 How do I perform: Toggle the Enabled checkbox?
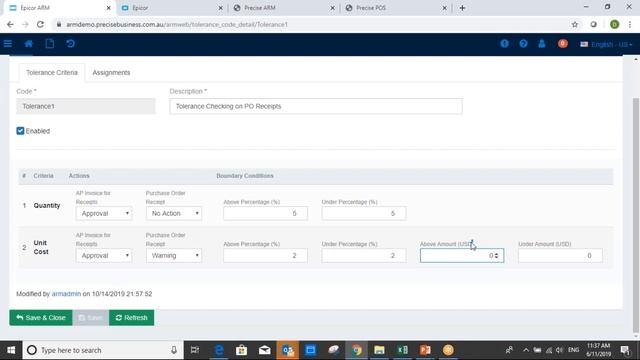(20, 131)
